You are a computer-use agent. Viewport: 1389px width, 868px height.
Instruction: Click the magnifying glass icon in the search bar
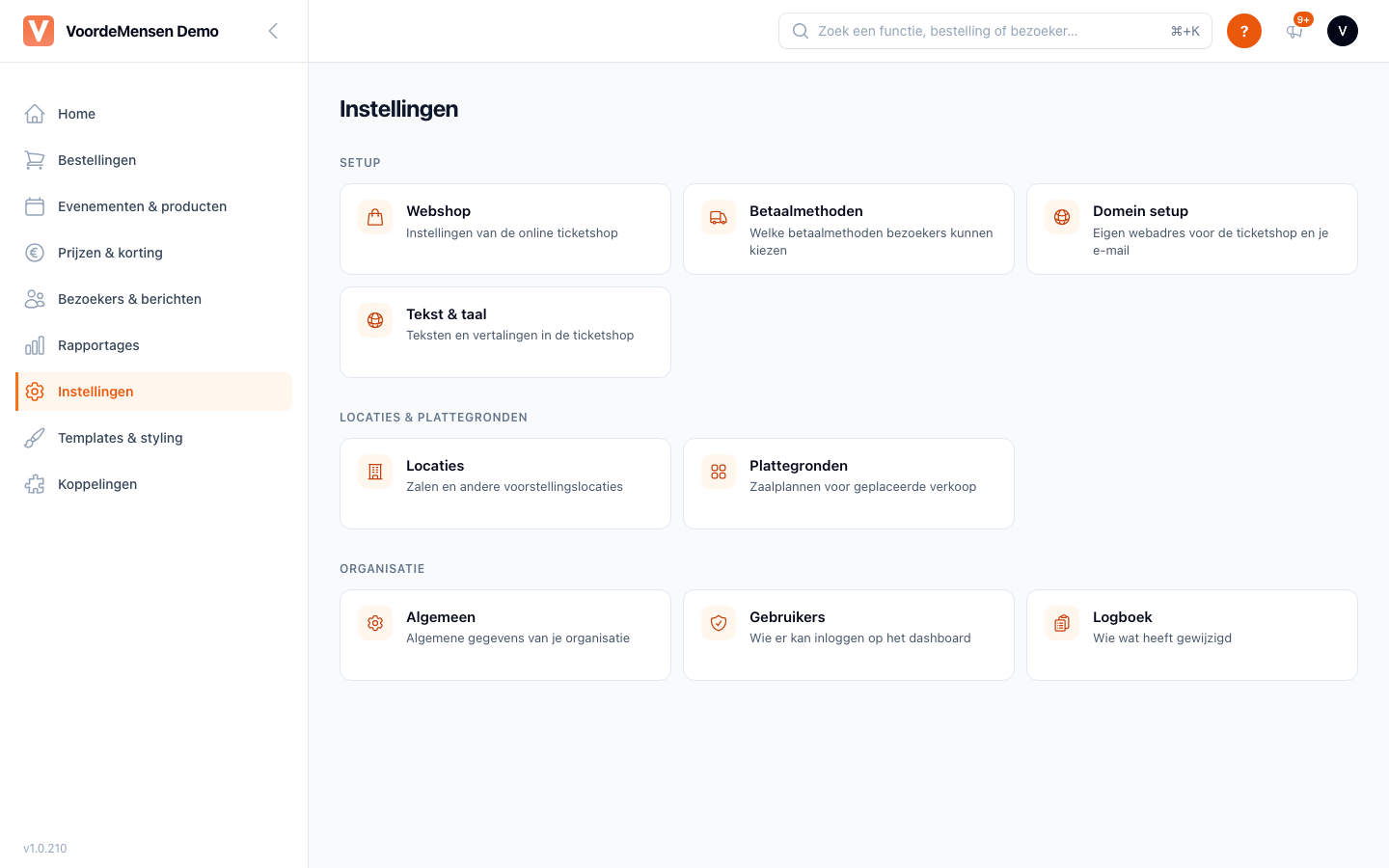pyautogui.click(x=801, y=31)
